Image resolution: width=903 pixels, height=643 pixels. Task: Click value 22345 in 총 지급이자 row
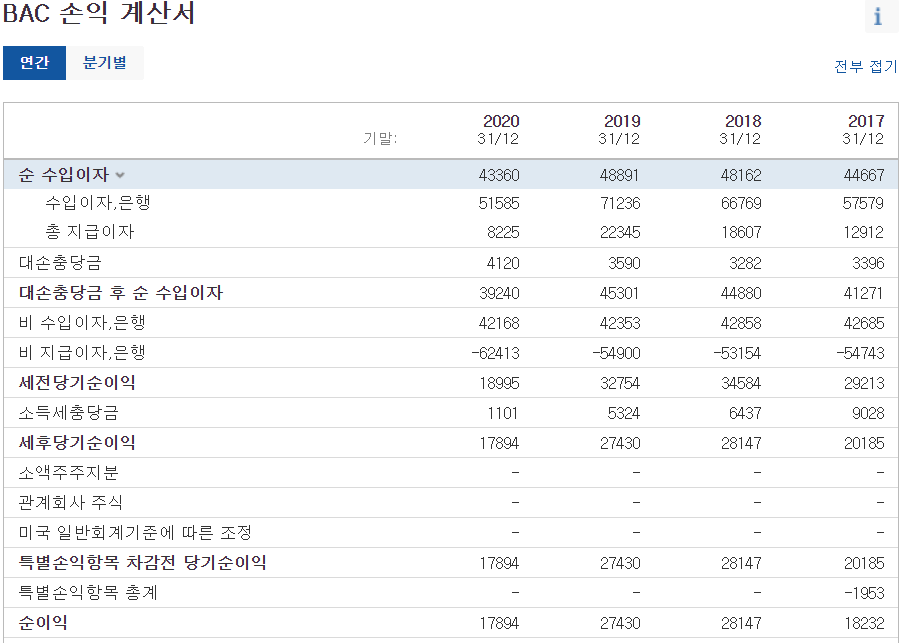coord(620,233)
